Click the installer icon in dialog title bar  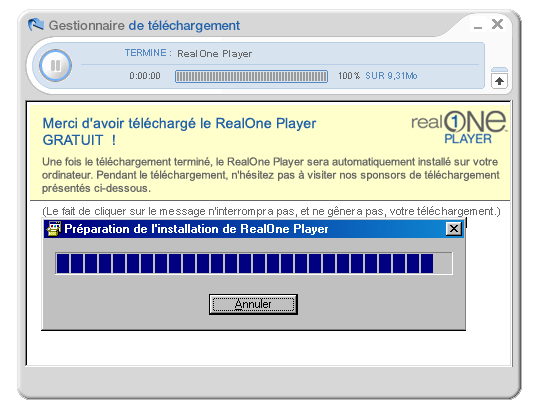coord(54,229)
